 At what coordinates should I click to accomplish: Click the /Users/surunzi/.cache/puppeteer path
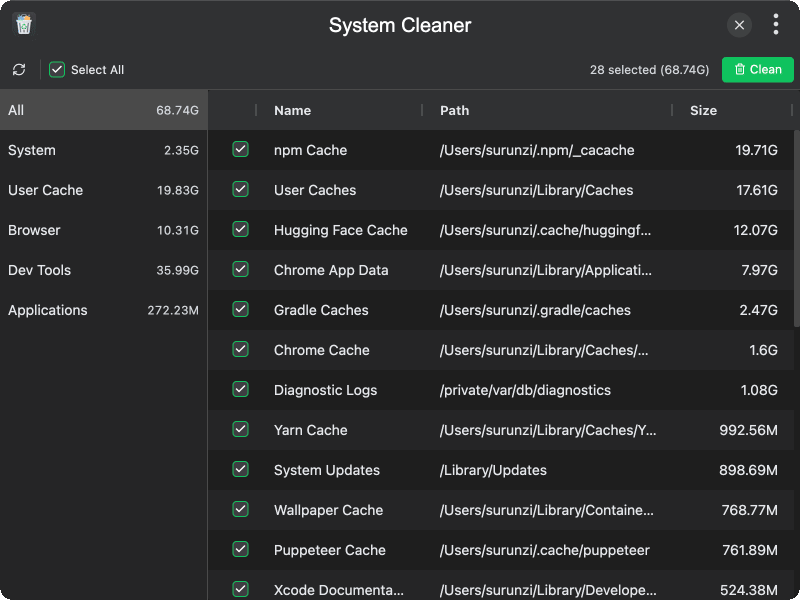545,550
